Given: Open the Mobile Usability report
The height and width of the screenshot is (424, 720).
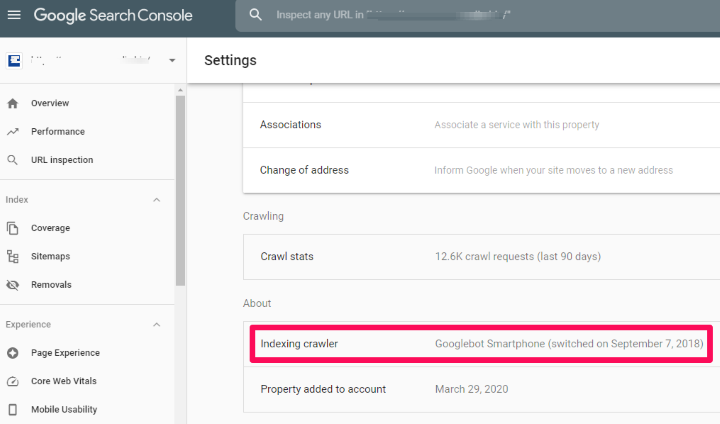Looking at the screenshot, I should click(x=64, y=410).
